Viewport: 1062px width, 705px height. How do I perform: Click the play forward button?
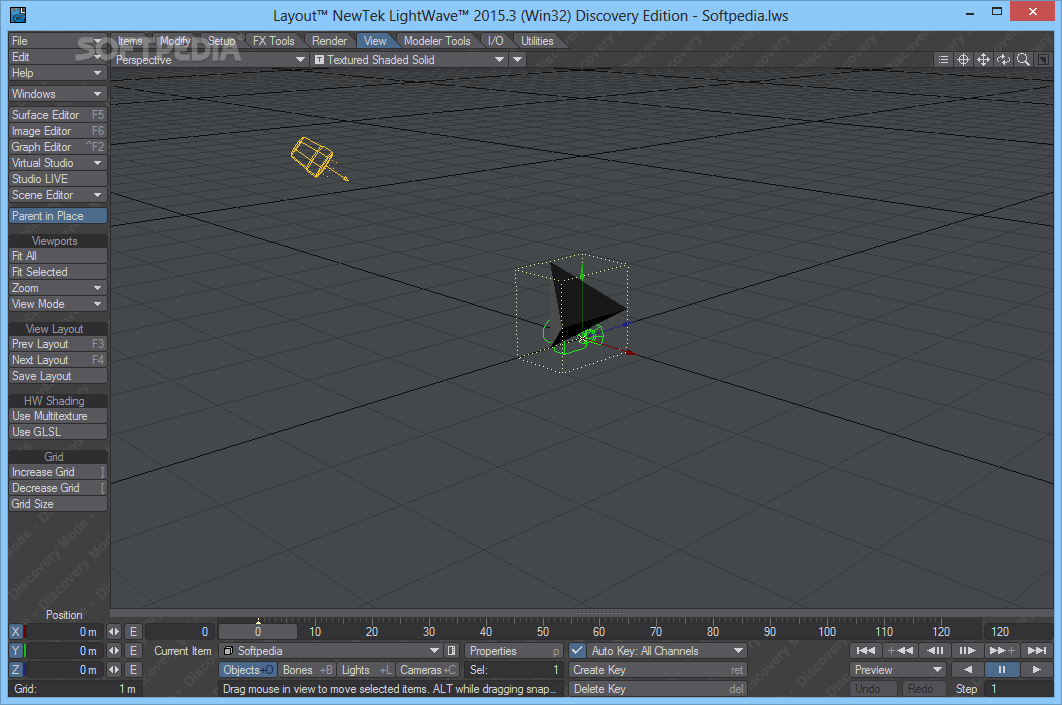click(1037, 669)
